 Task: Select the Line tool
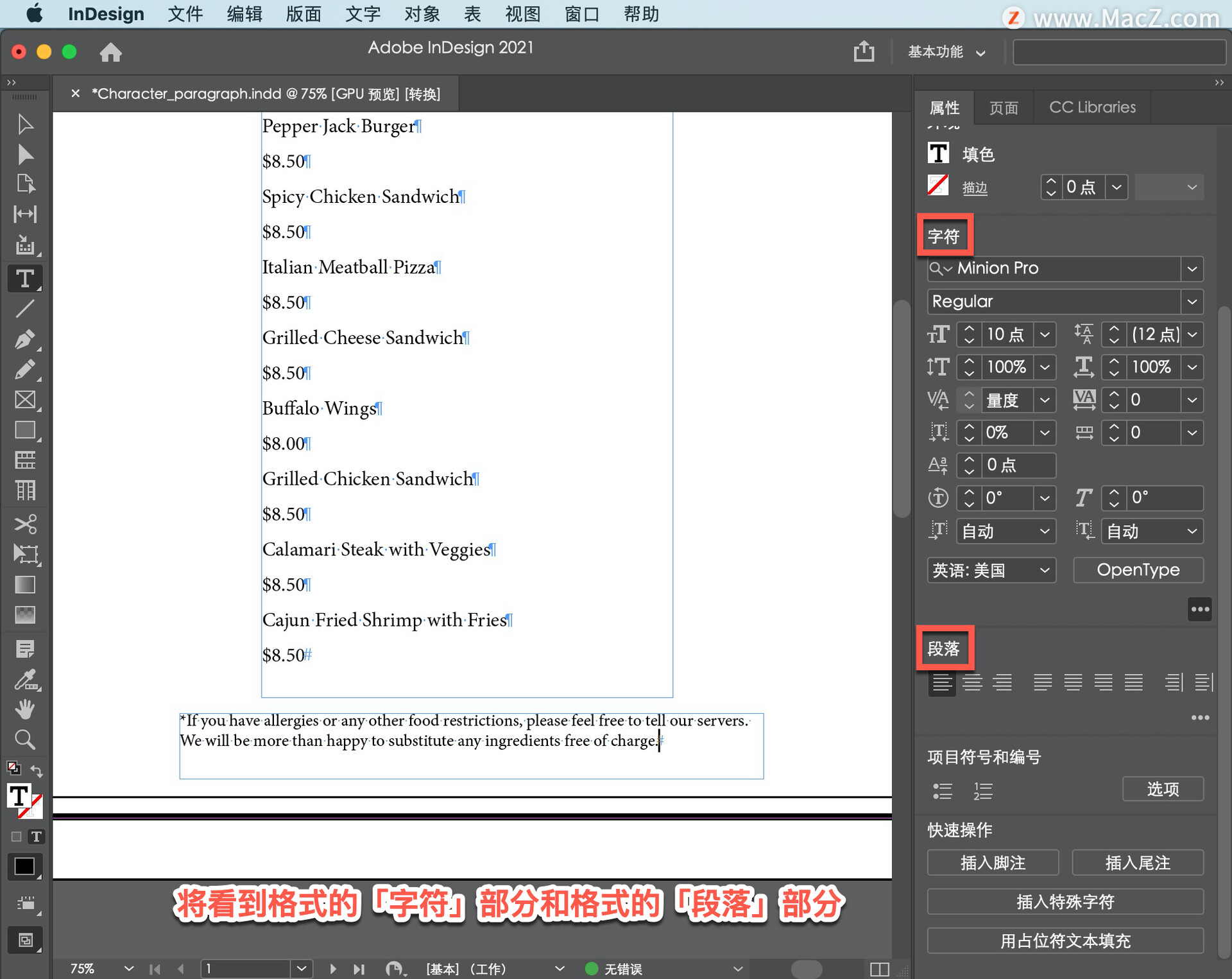[25, 309]
